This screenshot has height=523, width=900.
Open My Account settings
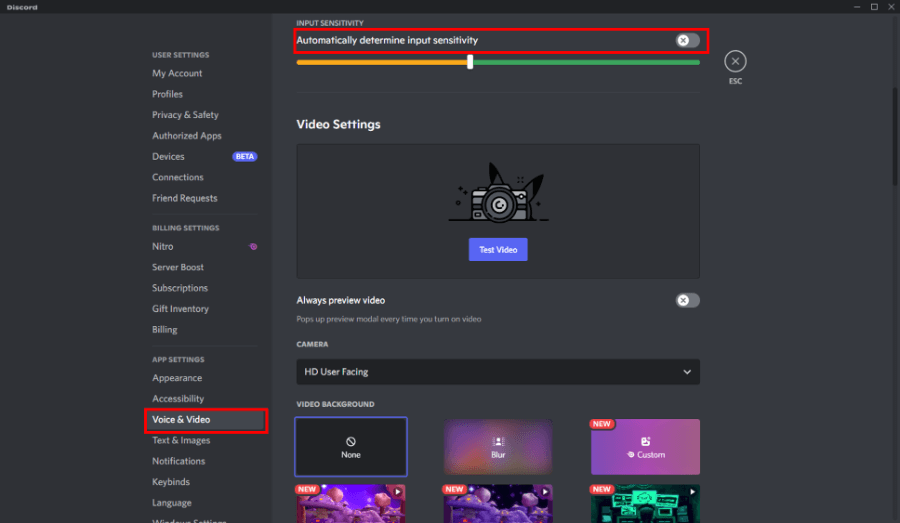(x=177, y=73)
